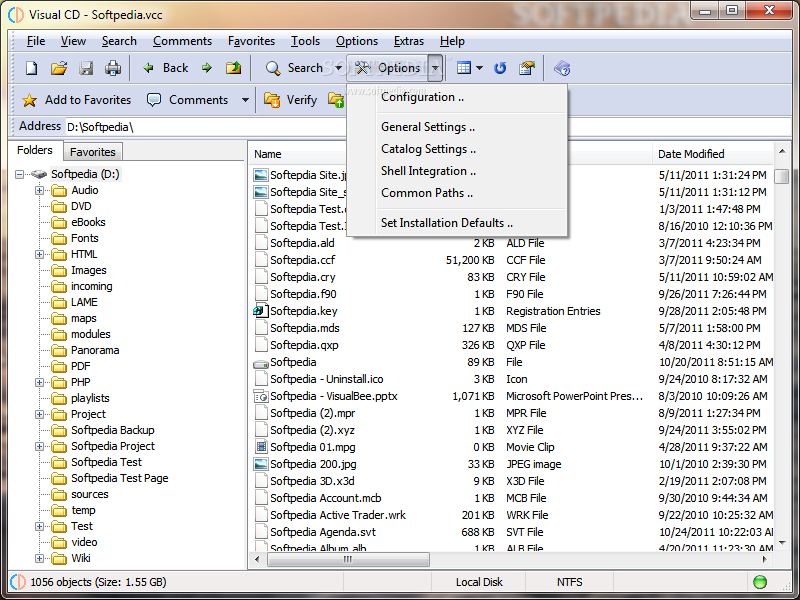Select Softpedia Active Trader.wrk file

tap(338, 515)
